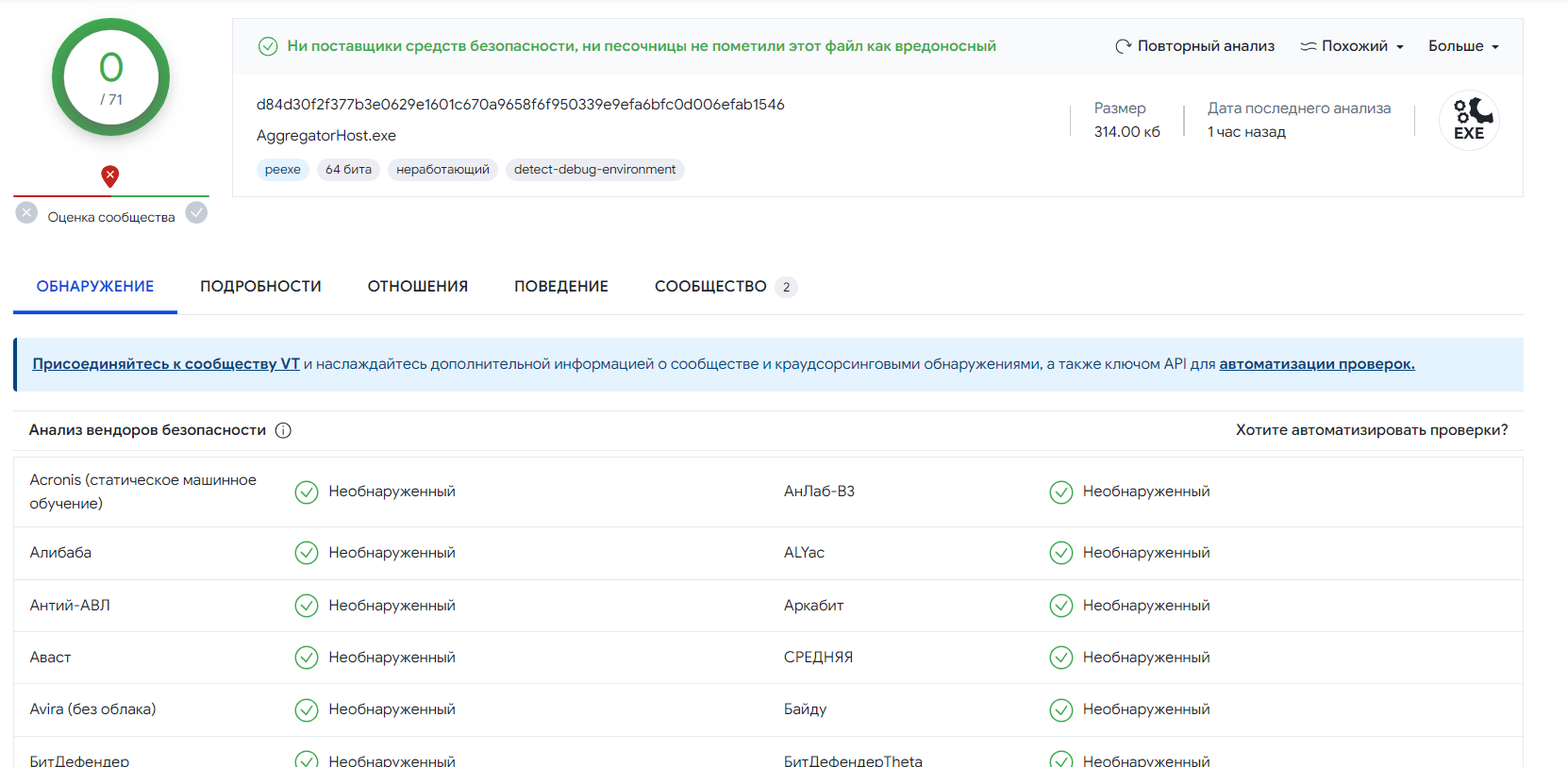
Task: Click the detect-debug-environment tag
Action: (595, 170)
